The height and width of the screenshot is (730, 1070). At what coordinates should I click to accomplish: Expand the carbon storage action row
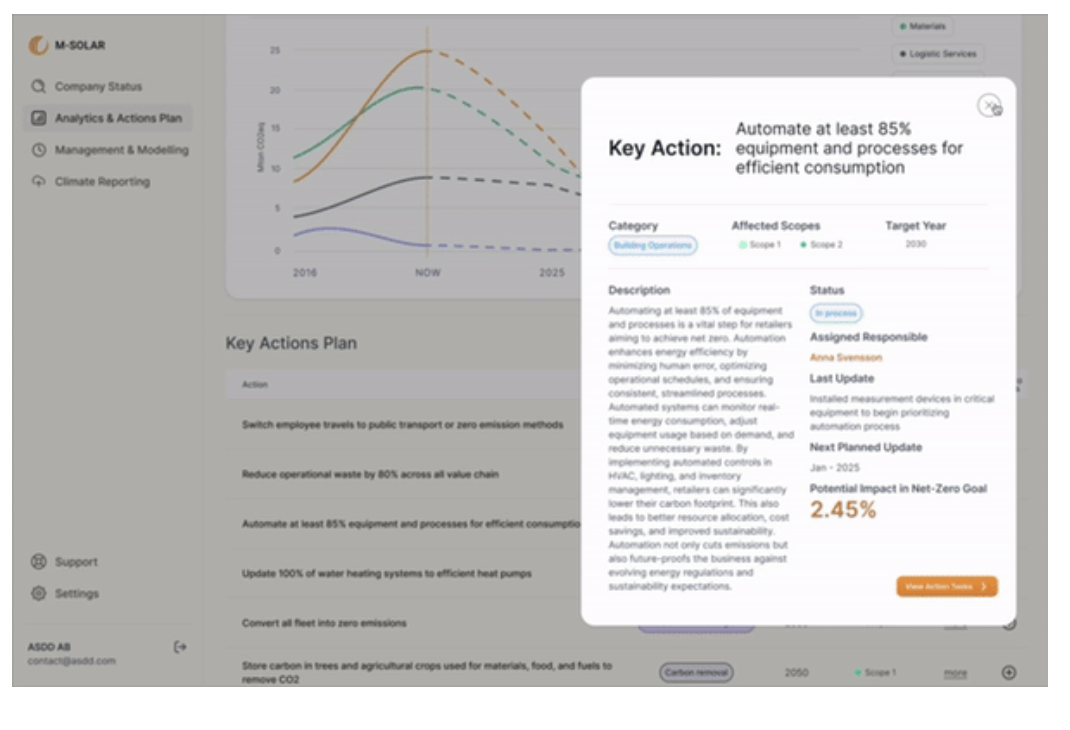[x=1008, y=672]
